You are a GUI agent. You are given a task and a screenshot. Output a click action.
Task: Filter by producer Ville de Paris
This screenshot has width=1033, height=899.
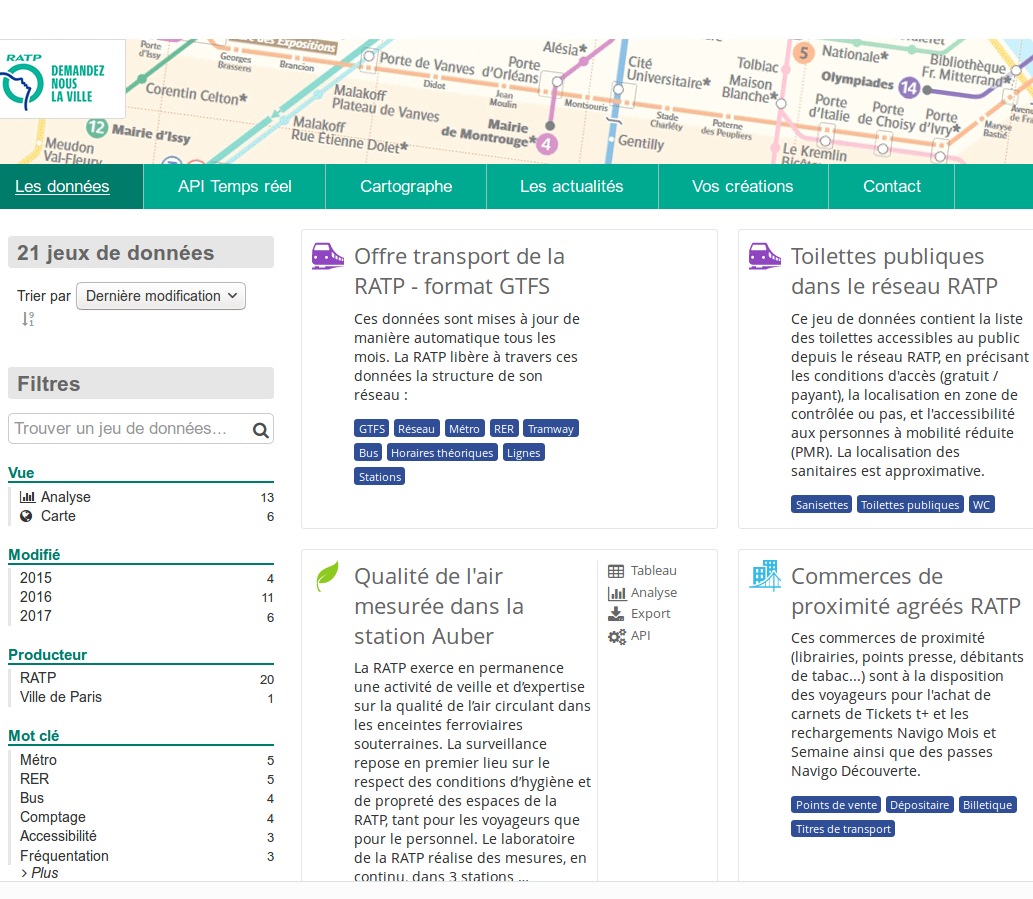pyautogui.click(x=147, y=697)
